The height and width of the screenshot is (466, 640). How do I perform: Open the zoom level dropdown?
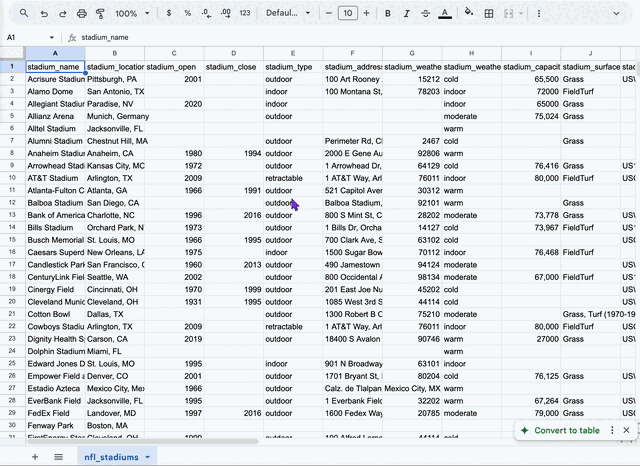[x=132, y=13]
